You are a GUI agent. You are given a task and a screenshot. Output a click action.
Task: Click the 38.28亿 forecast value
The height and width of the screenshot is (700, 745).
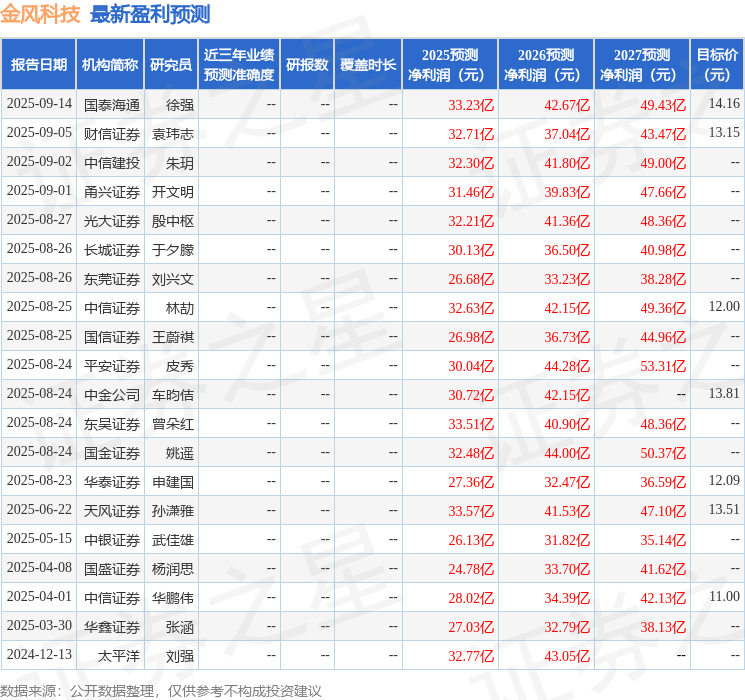pos(663,279)
